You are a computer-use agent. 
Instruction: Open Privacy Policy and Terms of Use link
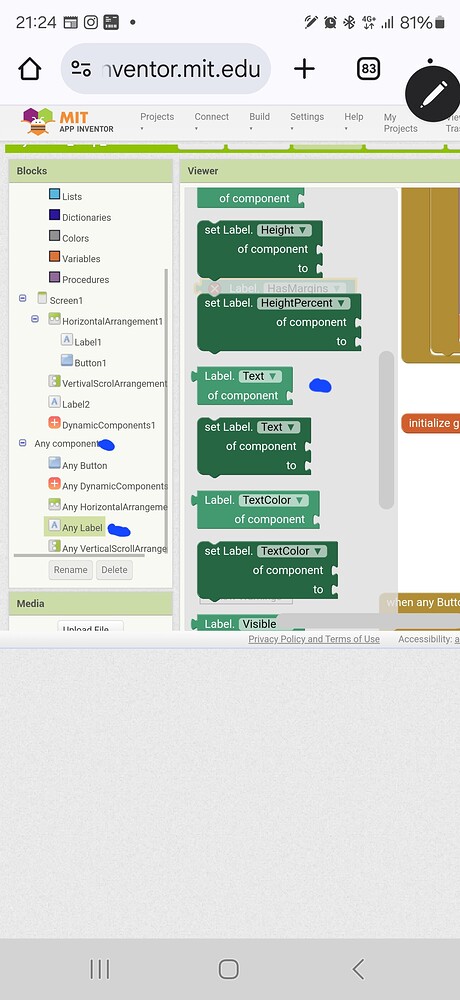(314, 639)
